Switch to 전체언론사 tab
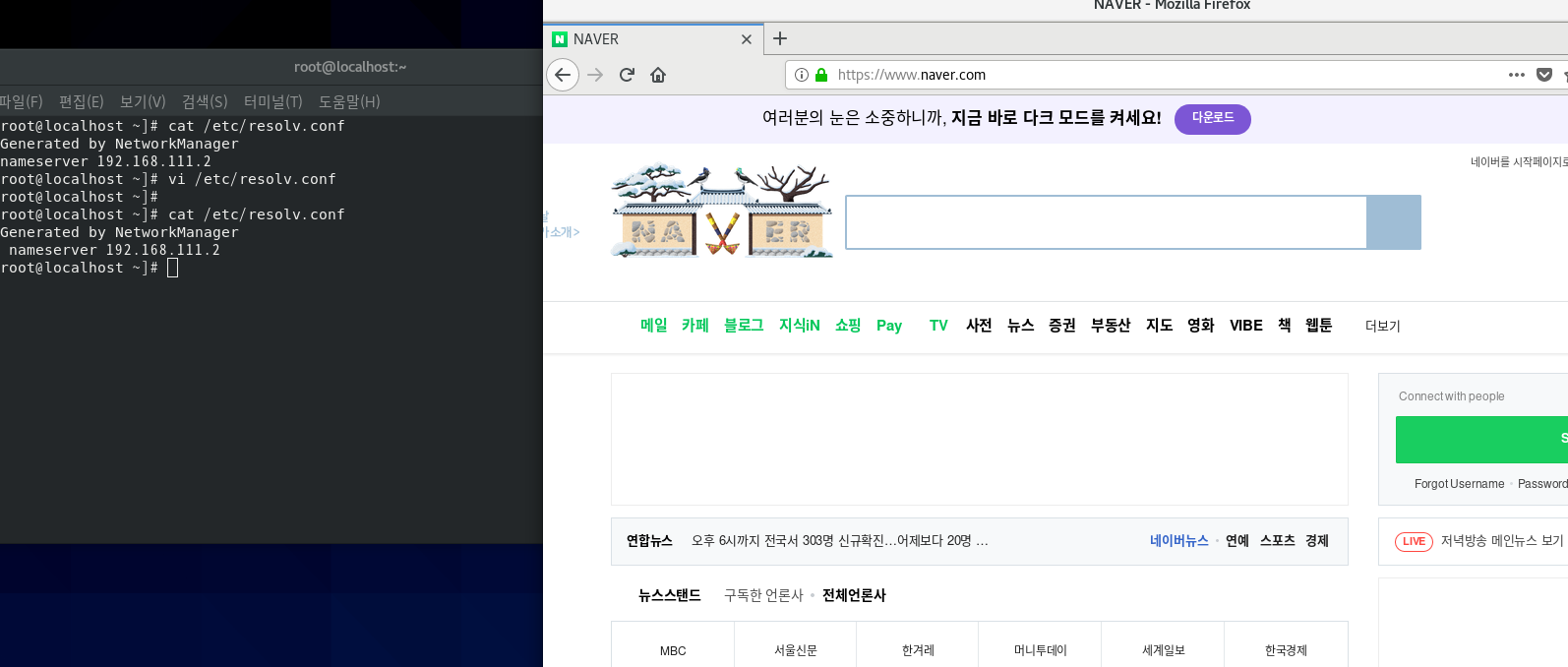 (x=854, y=595)
